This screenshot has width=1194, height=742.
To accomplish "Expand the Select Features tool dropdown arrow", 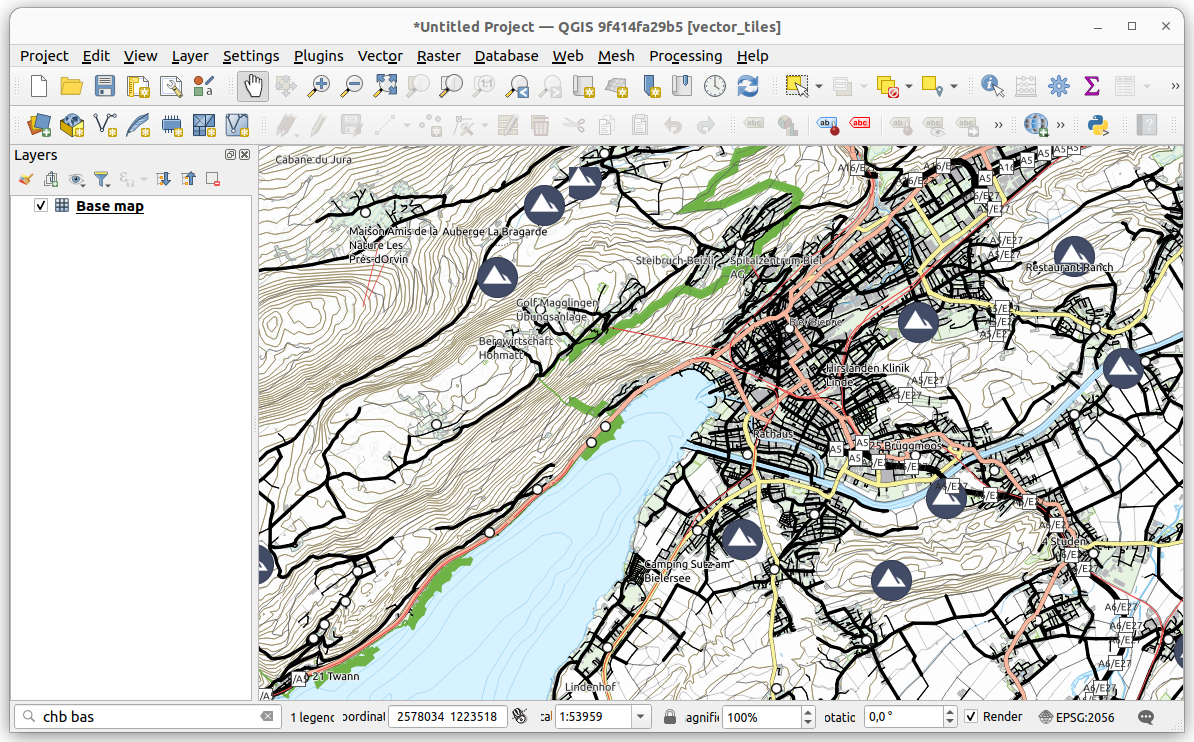I will (818, 86).
